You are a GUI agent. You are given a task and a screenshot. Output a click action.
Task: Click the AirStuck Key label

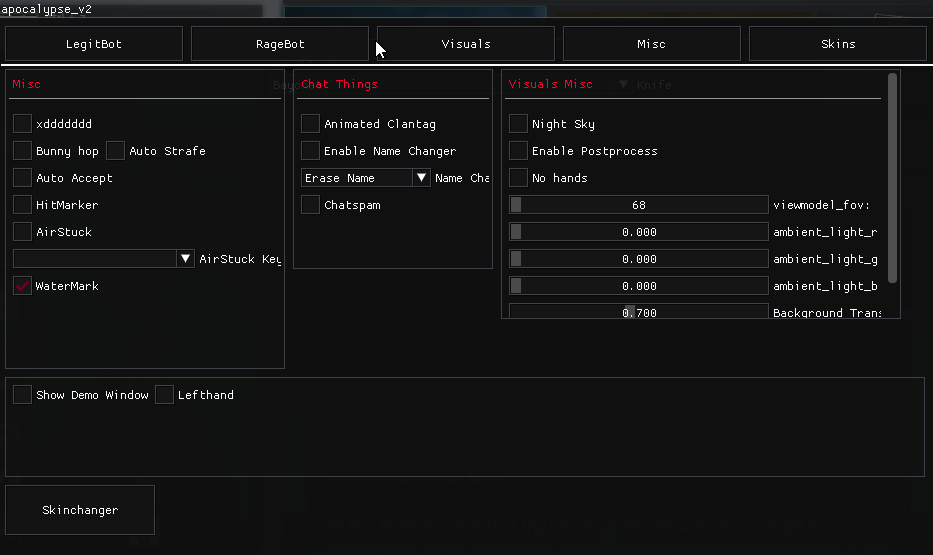tap(240, 259)
